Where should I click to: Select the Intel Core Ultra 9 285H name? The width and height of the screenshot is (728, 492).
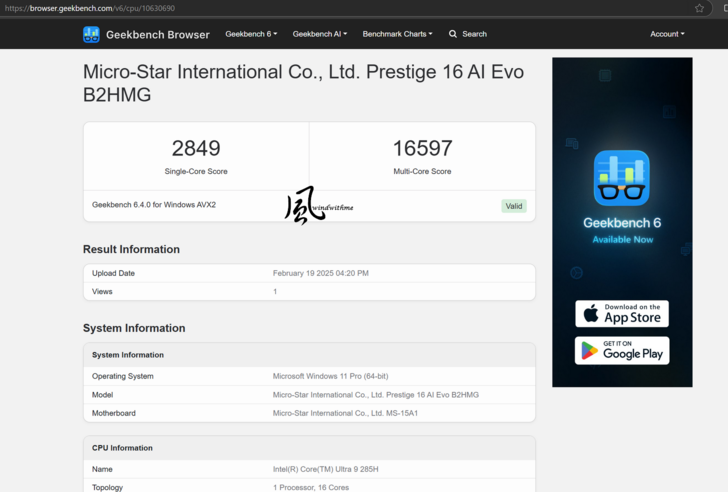point(325,469)
